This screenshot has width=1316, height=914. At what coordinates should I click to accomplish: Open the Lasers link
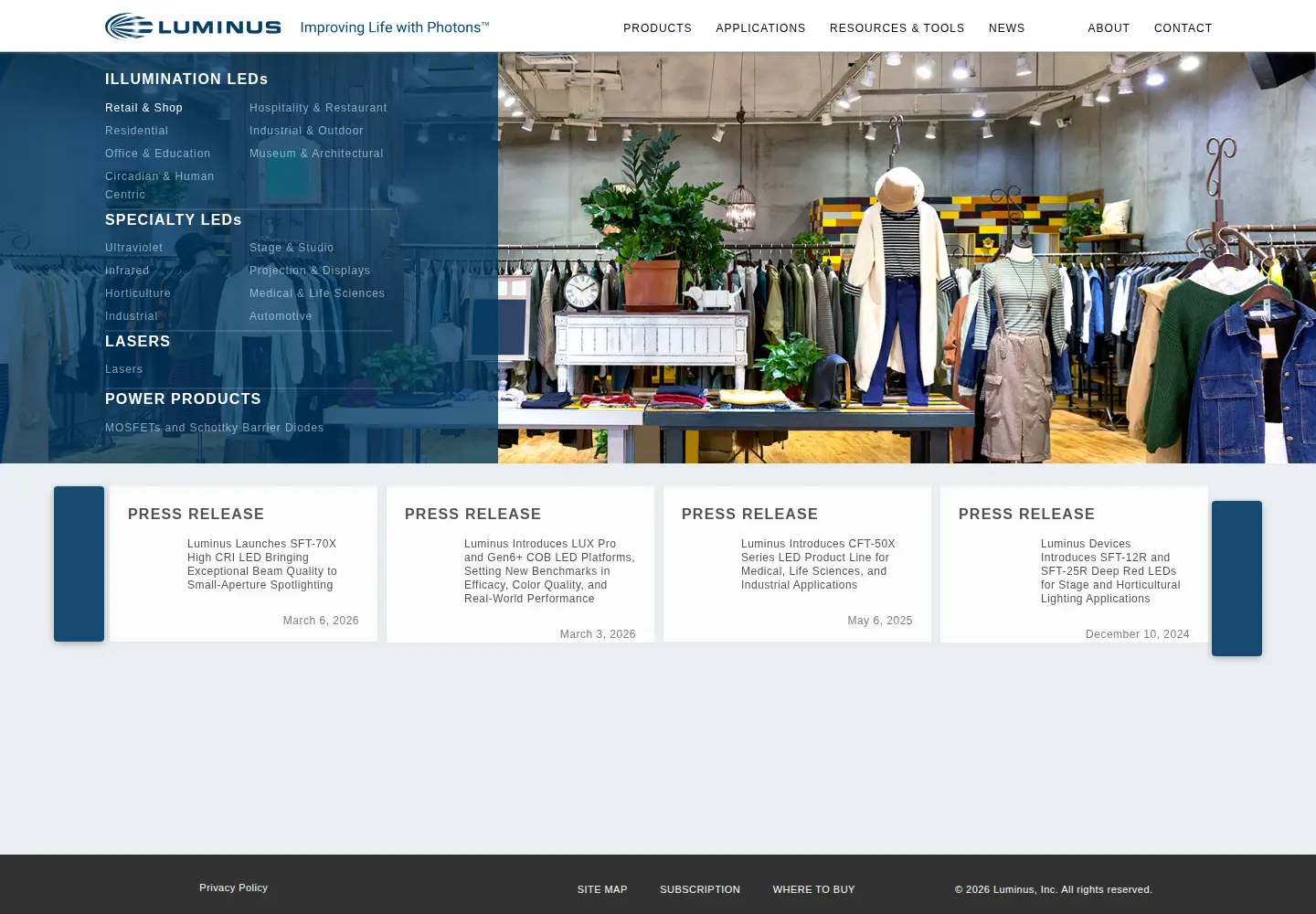click(123, 369)
